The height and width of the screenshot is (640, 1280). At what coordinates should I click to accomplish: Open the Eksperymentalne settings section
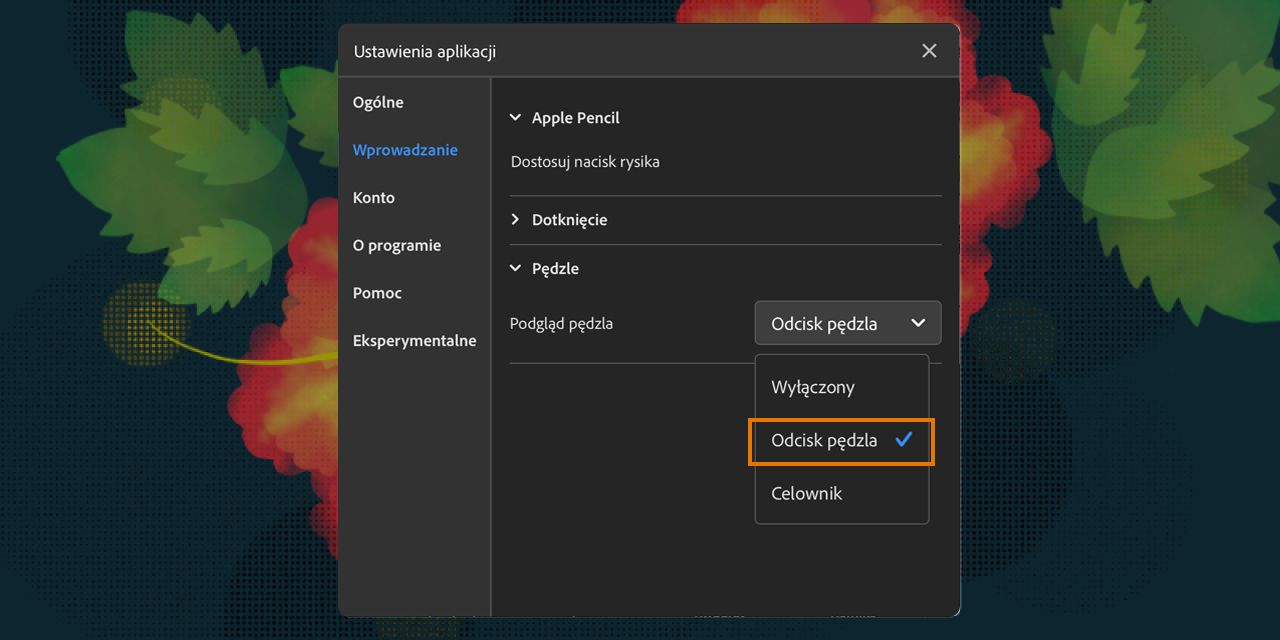pyautogui.click(x=414, y=340)
